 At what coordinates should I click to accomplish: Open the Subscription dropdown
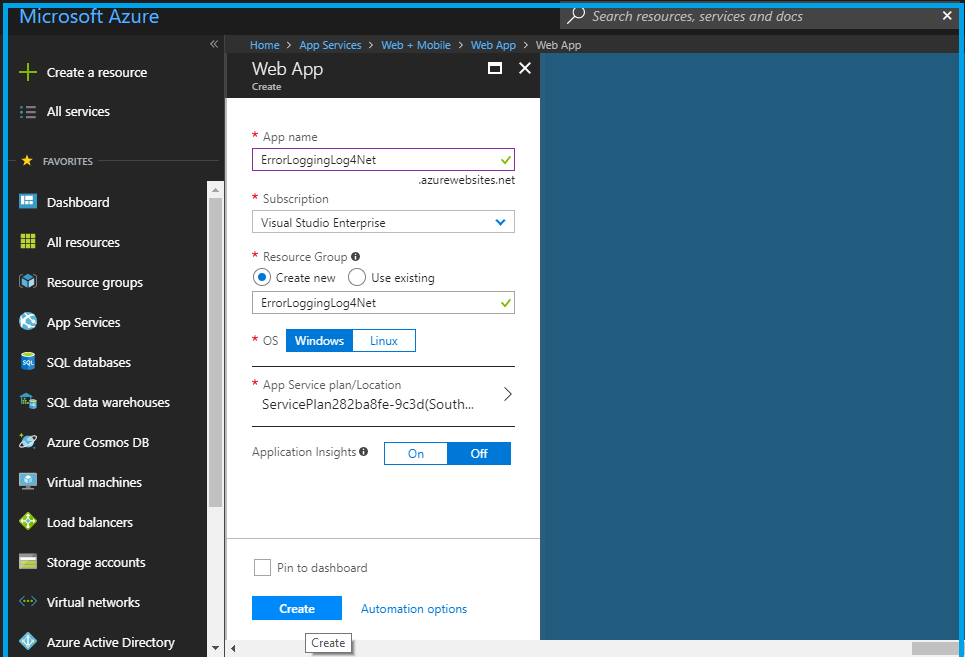tap(383, 222)
